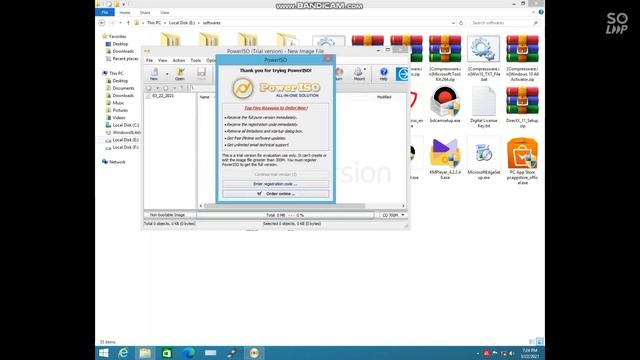This screenshot has width=640, height=360.
Task: Select the bdcamsetup.exe file icon
Action: [x=445, y=102]
